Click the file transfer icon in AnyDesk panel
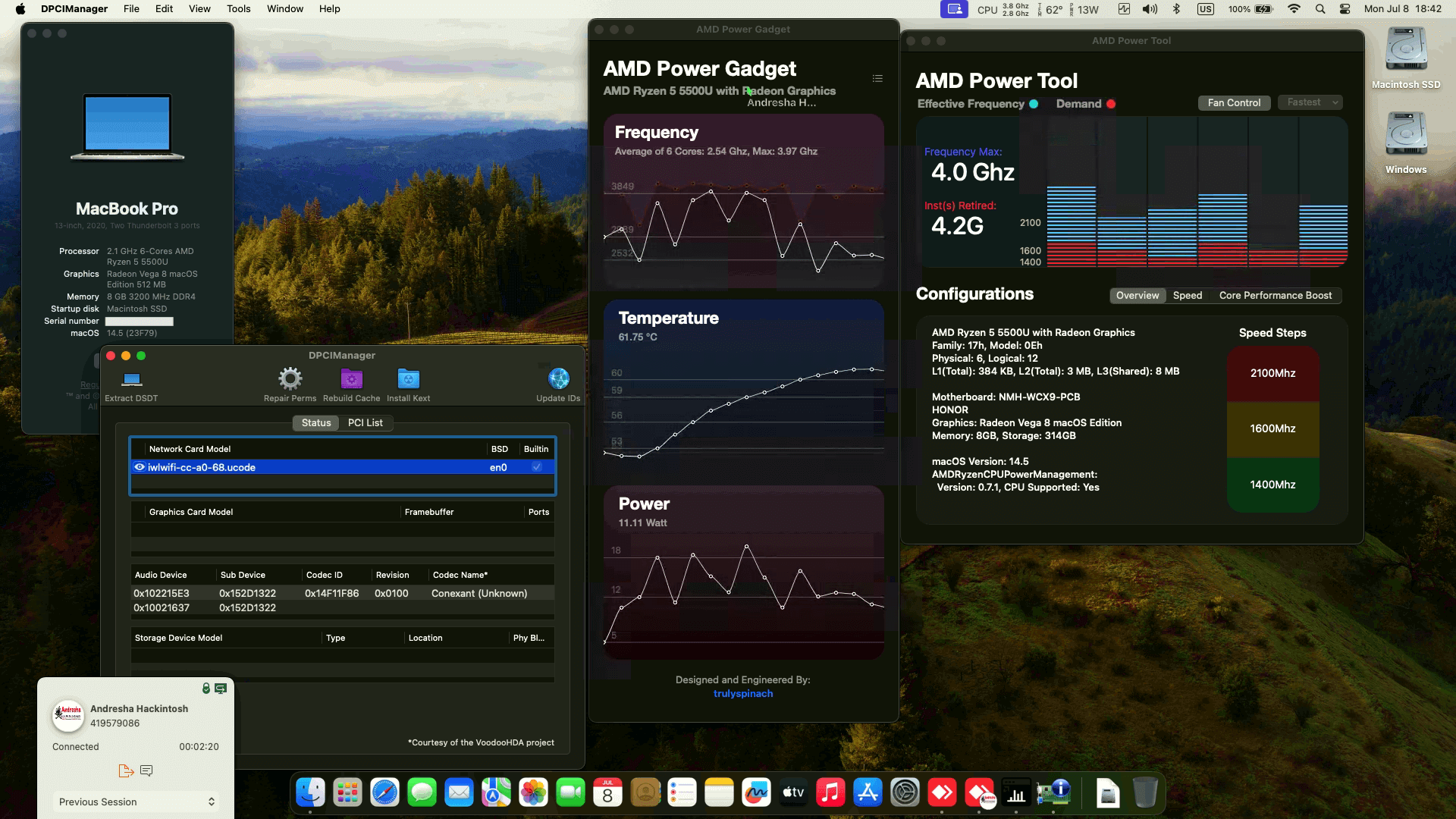This screenshot has width=1456, height=819. coord(126,770)
